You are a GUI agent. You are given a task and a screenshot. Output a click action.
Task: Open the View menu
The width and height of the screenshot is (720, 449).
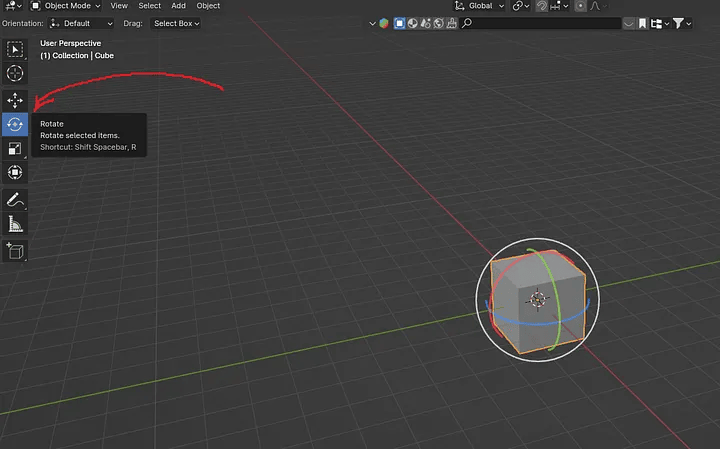point(119,6)
